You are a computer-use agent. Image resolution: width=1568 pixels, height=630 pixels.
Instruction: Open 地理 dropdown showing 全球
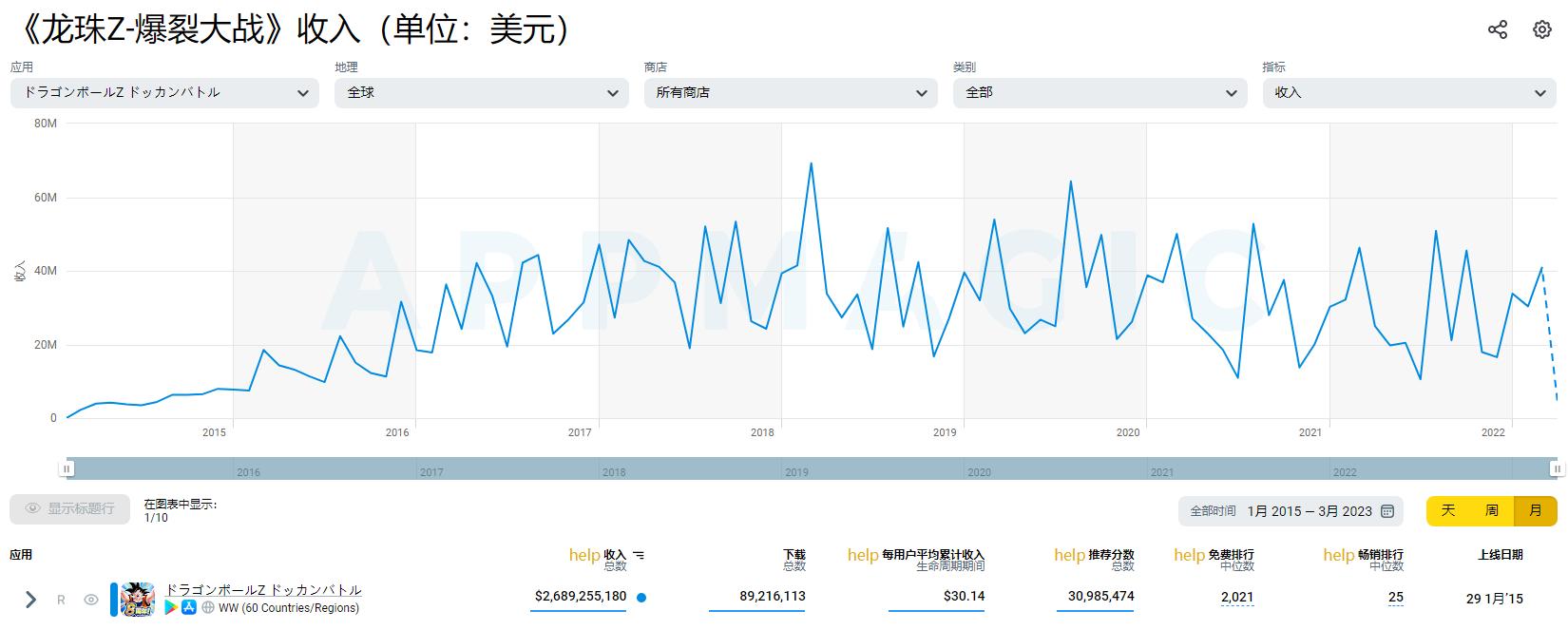[482, 93]
